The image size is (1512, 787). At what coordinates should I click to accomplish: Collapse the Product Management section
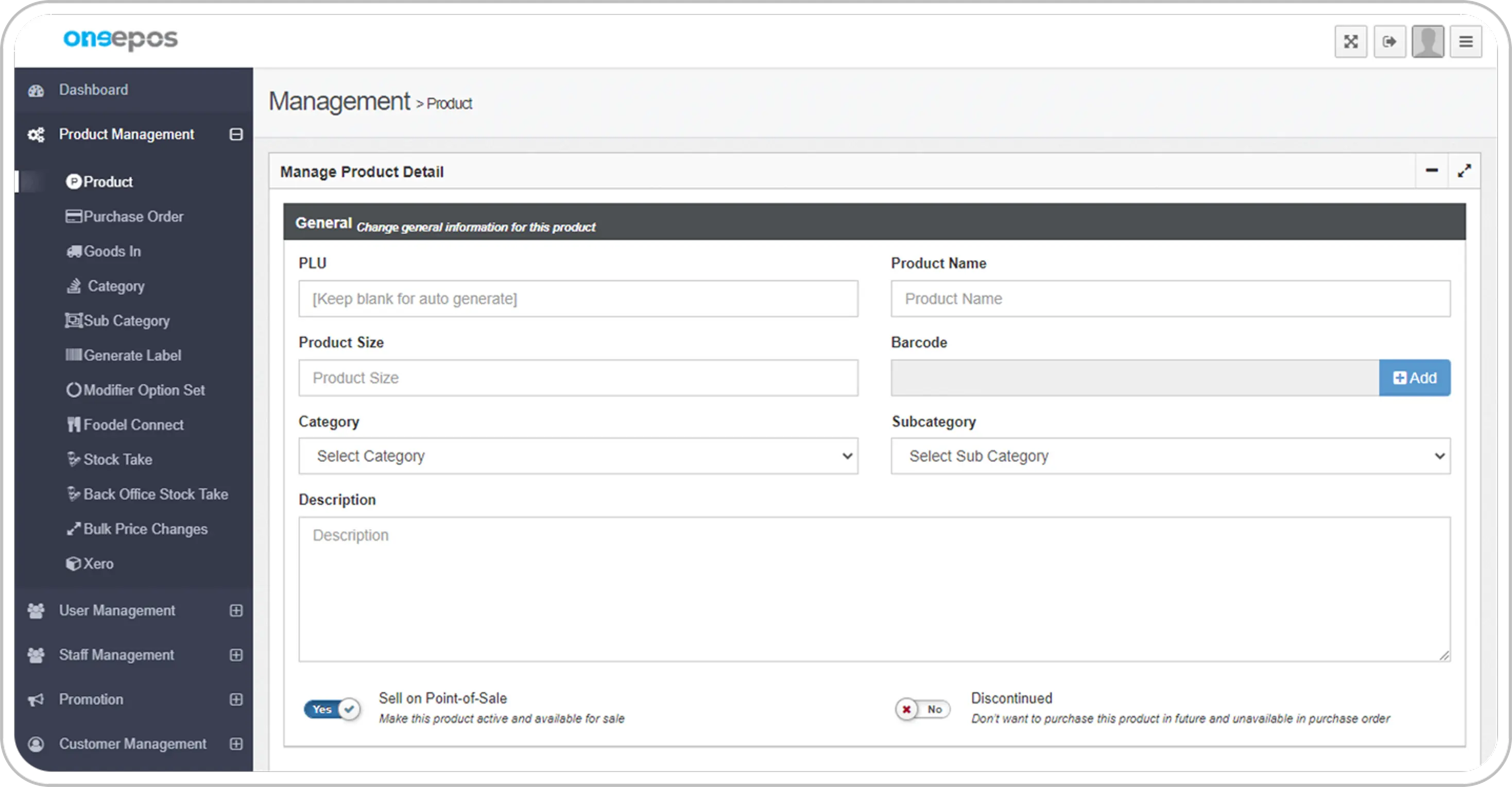236,134
